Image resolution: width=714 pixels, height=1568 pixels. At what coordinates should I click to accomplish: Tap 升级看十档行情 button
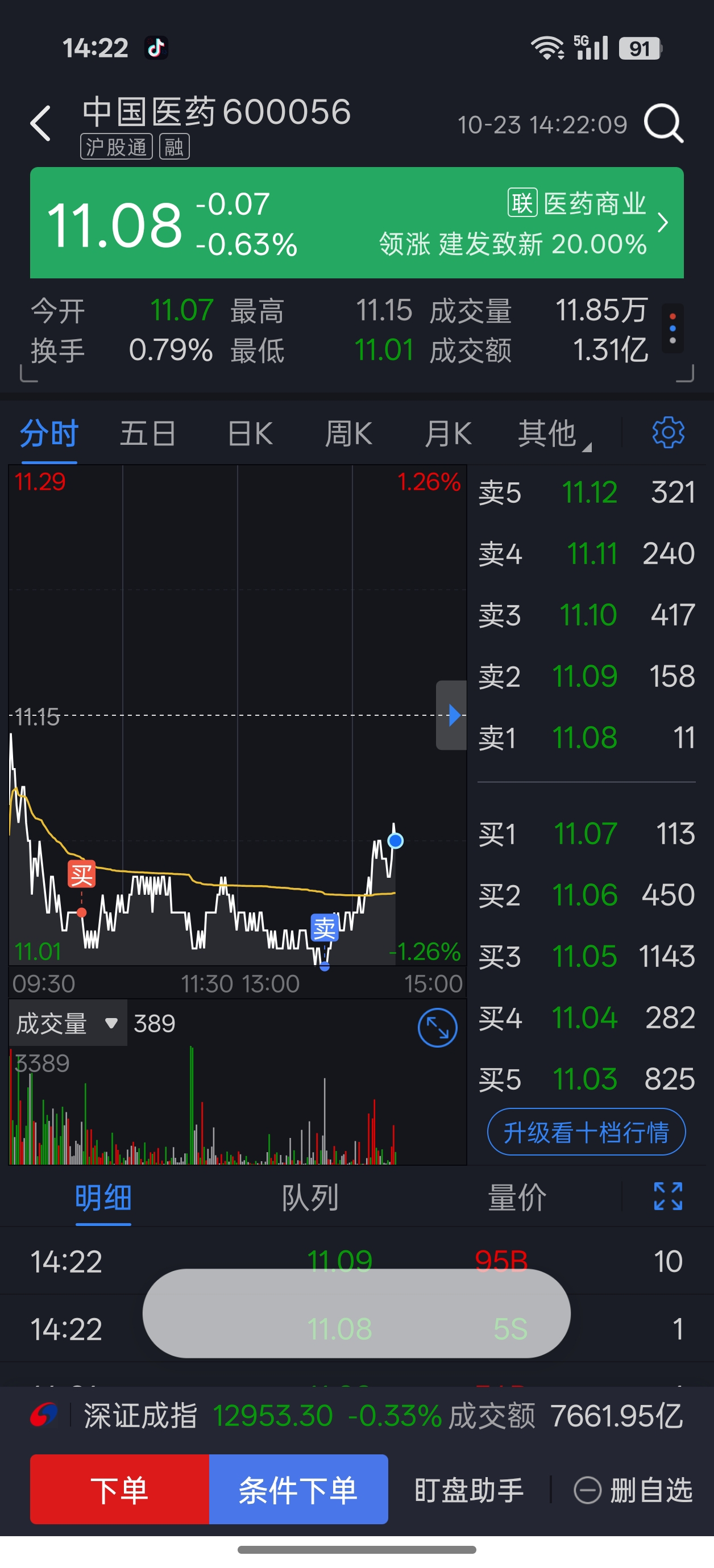coord(586,1132)
